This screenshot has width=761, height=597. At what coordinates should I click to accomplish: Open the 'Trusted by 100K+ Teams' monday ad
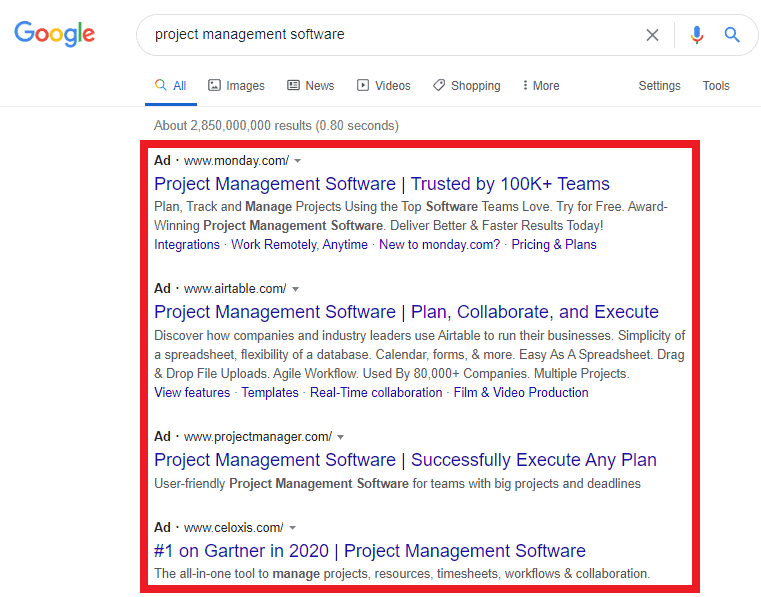tap(381, 184)
